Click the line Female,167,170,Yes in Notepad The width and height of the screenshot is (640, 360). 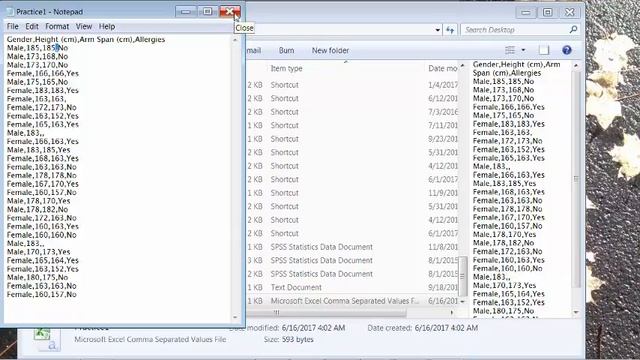(x=42, y=184)
